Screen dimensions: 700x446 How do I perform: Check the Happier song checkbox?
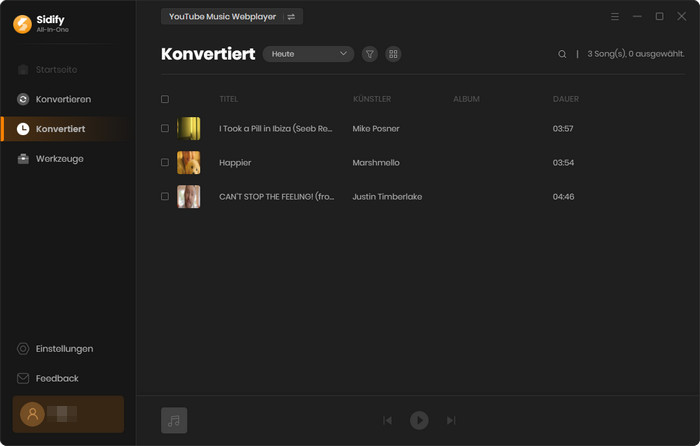tap(165, 163)
